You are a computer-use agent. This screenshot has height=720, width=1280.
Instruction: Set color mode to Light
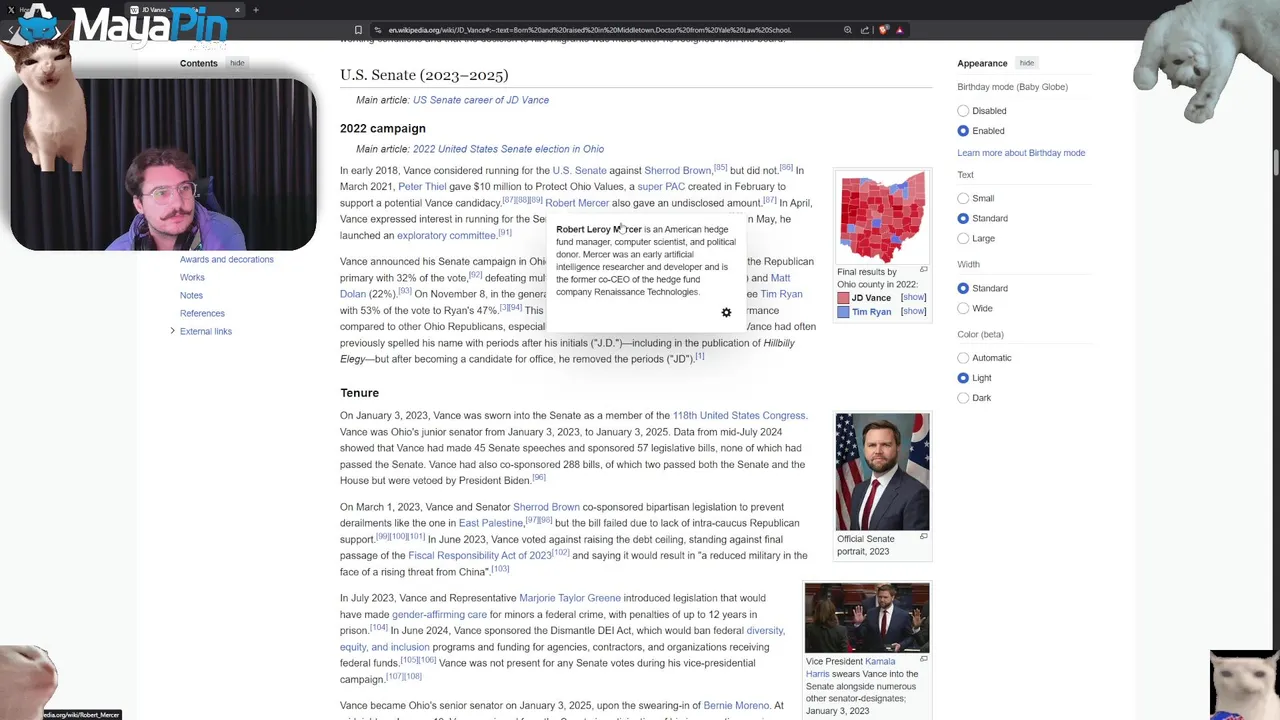click(963, 378)
